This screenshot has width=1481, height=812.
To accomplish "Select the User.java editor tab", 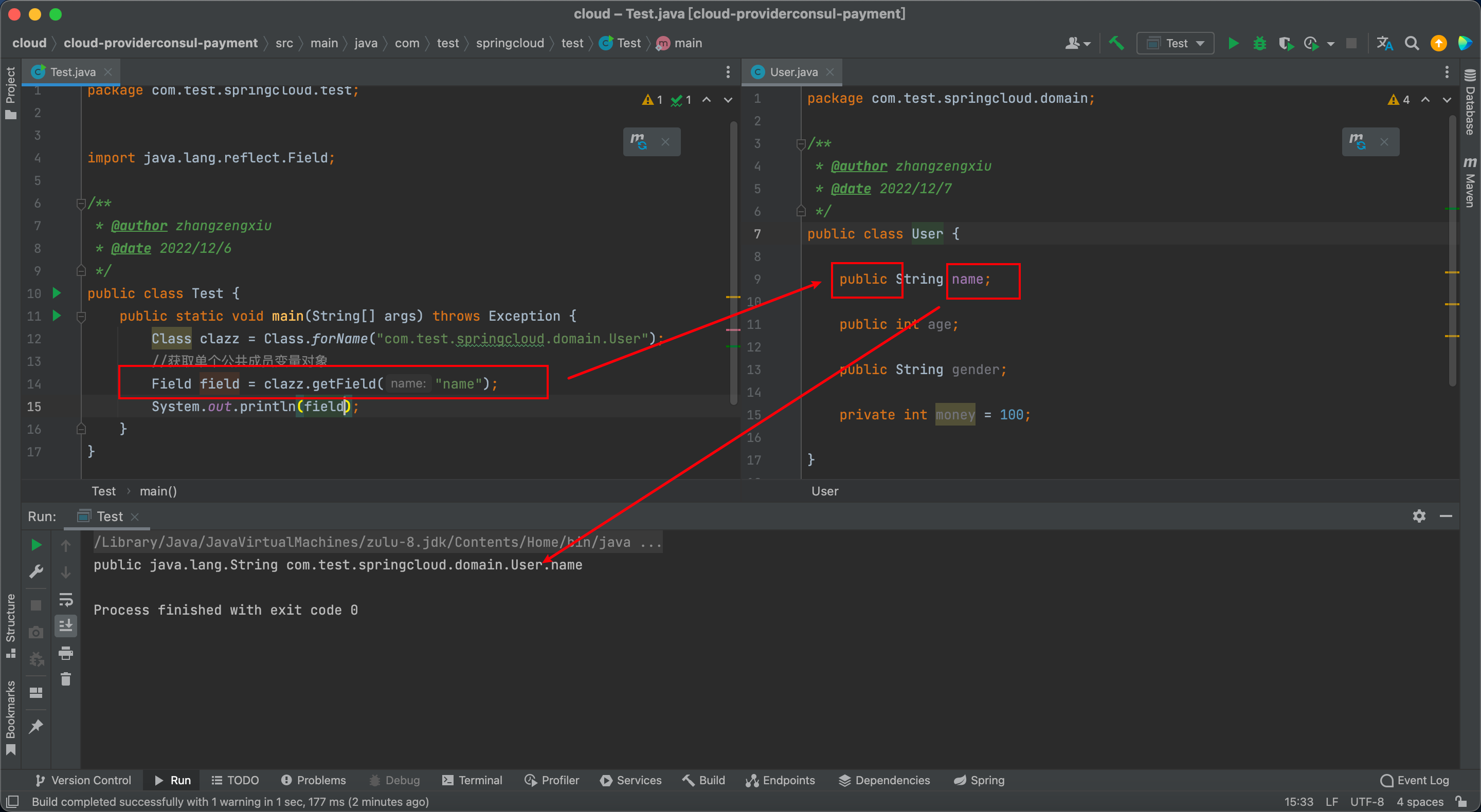I will pos(793,72).
